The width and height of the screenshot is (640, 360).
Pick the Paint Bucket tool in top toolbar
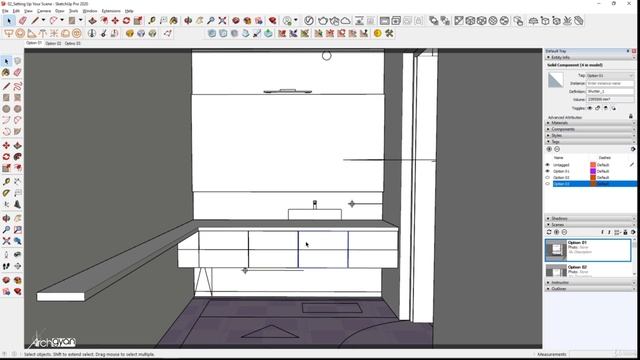click(x=174, y=20)
